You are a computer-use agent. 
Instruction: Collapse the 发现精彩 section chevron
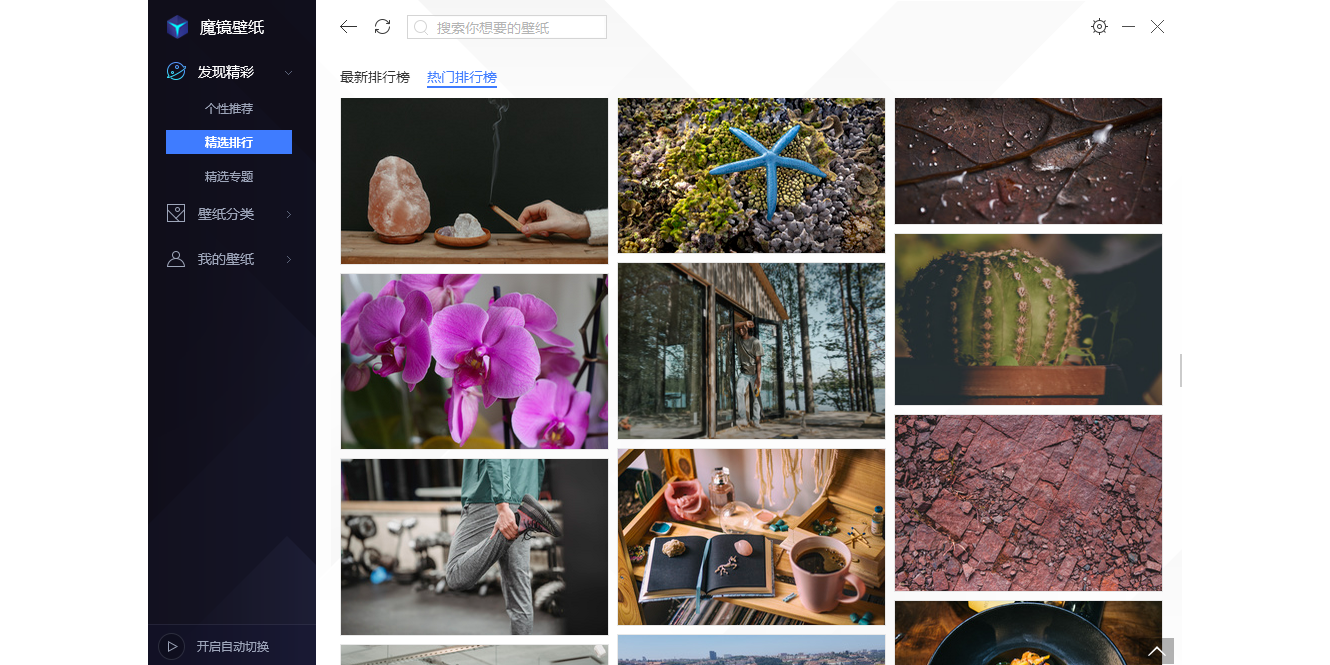(289, 72)
